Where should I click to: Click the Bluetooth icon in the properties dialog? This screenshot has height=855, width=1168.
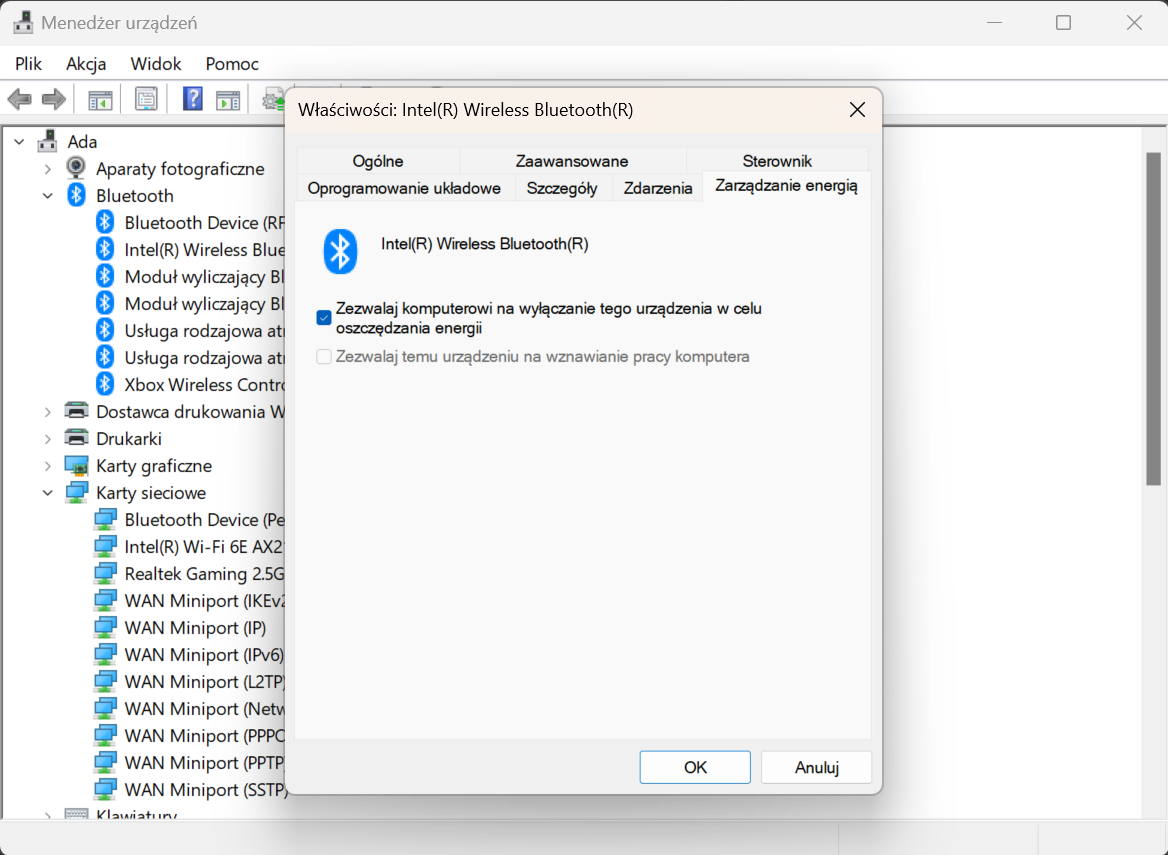pos(340,251)
